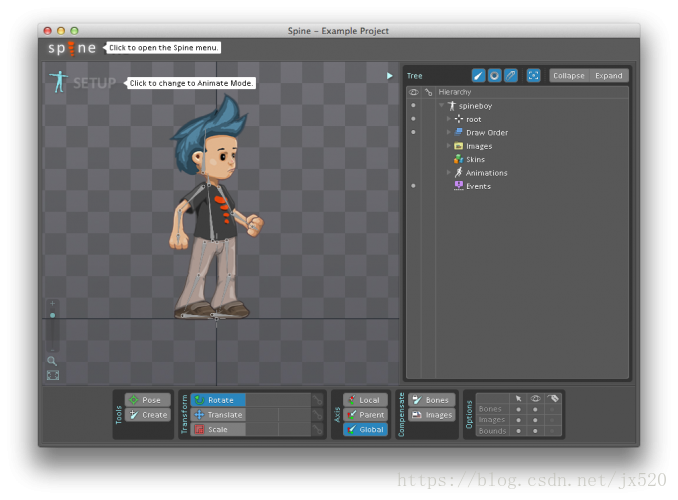The height and width of the screenshot is (500, 678).
Task: Expand the Images node
Action: coord(448,145)
